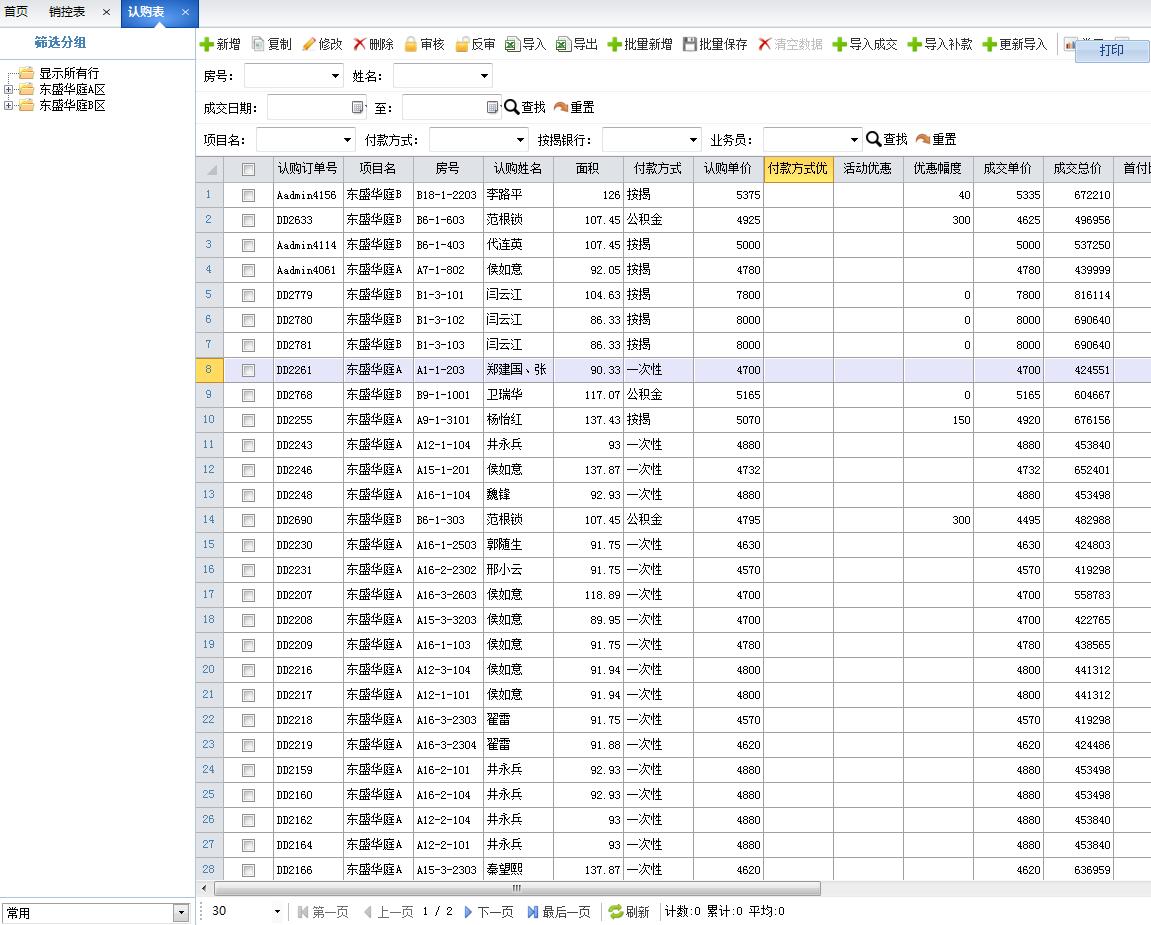The height and width of the screenshot is (925, 1151).
Task: Click the 认购姓名 column header
Action: tap(518, 169)
